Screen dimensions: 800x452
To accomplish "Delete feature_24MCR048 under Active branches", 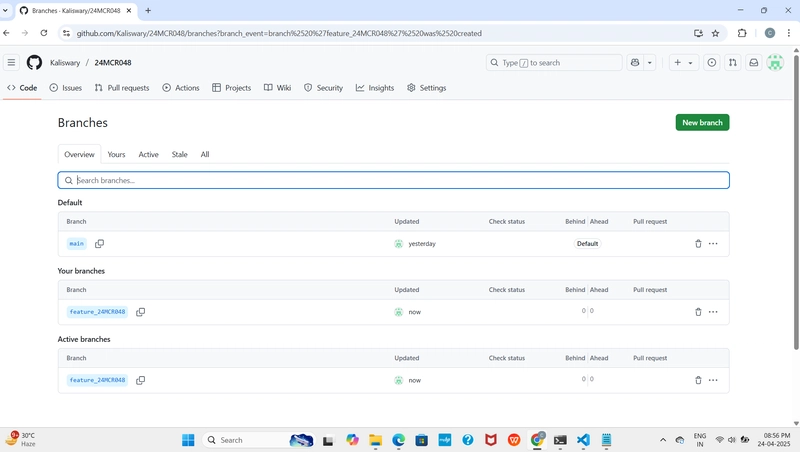I will [698, 380].
